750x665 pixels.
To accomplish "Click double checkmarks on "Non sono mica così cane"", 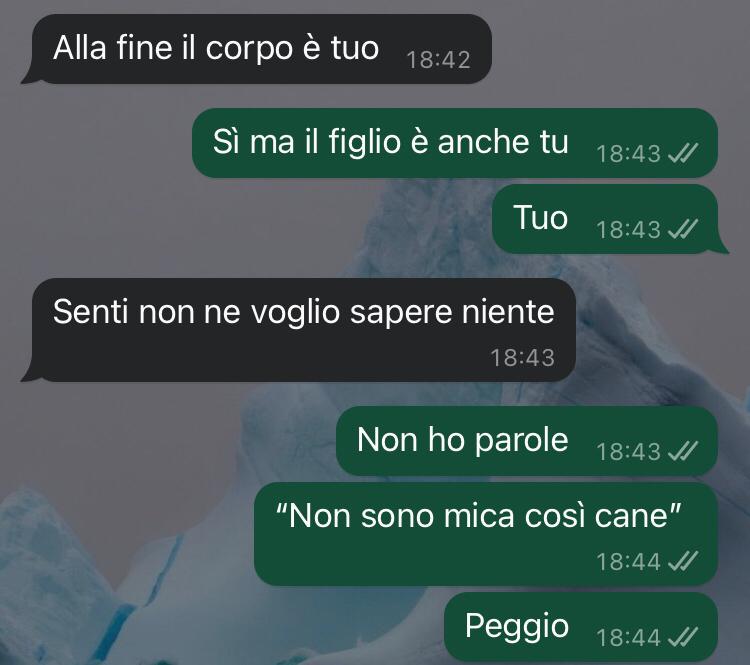I will tap(683, 561).
